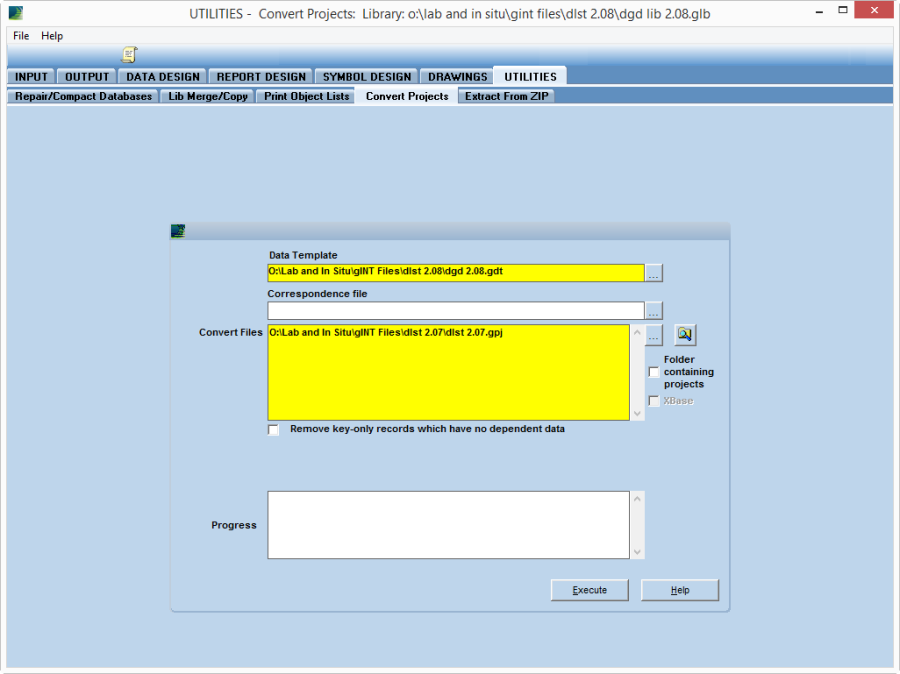Browse for Correspondence file
Image resolution: width=900 pixels, height=674 pixels.
(x=654, y=311)
